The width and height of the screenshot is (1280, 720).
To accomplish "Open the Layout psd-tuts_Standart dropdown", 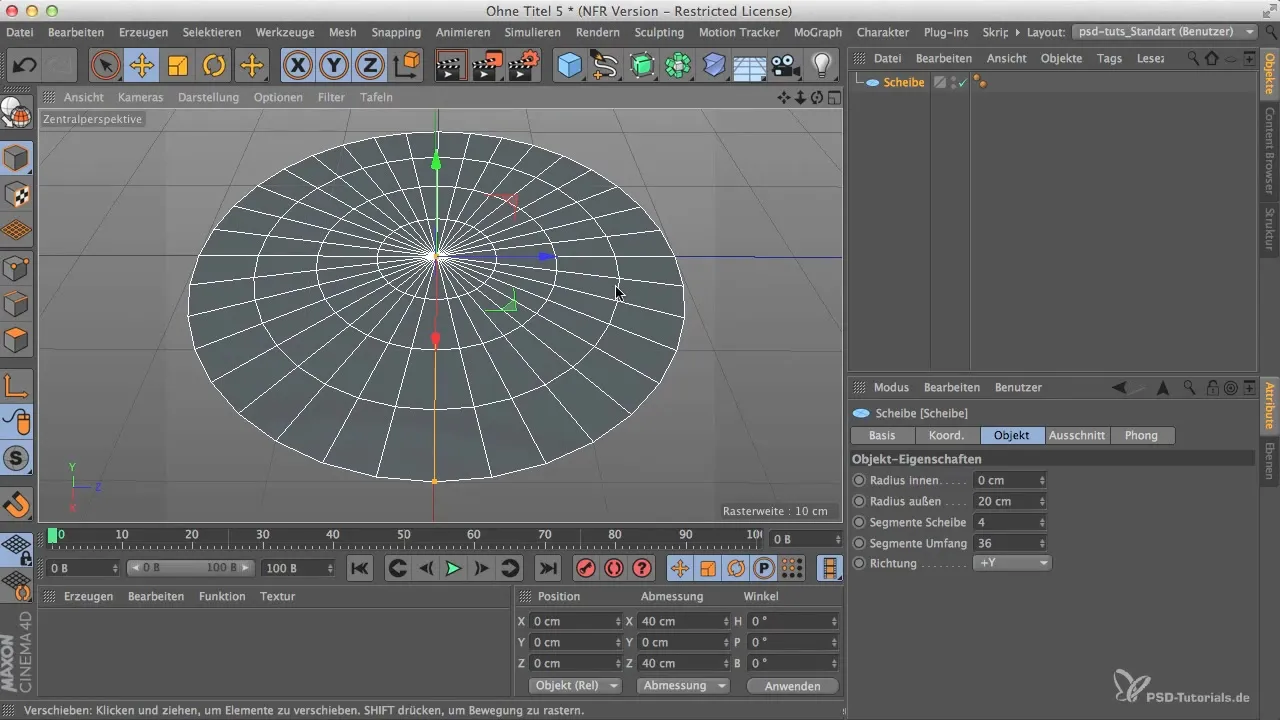I will [1163, 32].
